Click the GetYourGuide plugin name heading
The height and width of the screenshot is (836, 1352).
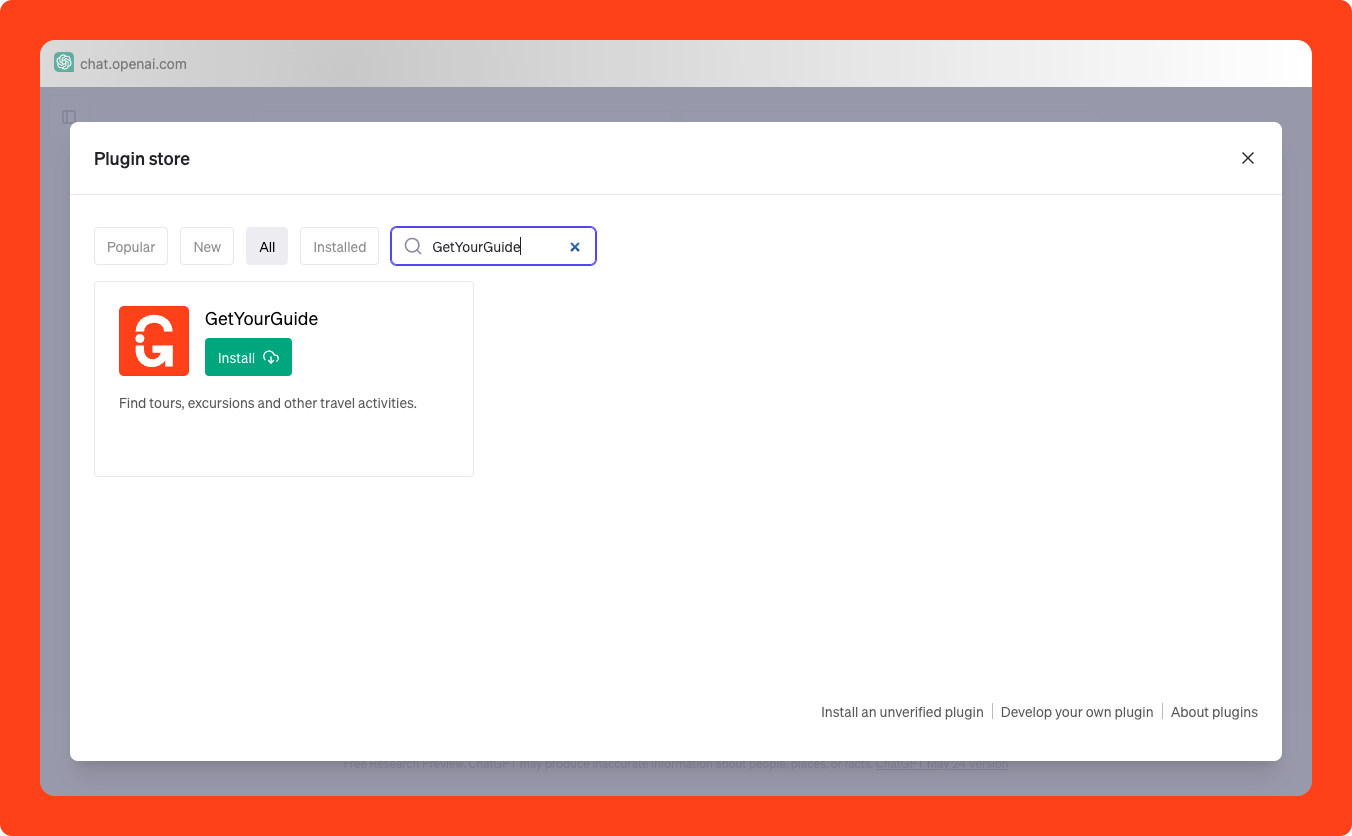(261, 318)
